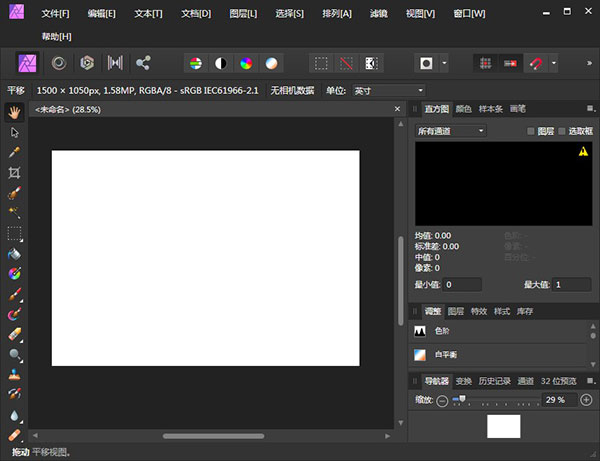This screenshot has width=600, height=461.
Task: Open the 文件[F] menu
Action: point(55,14)
